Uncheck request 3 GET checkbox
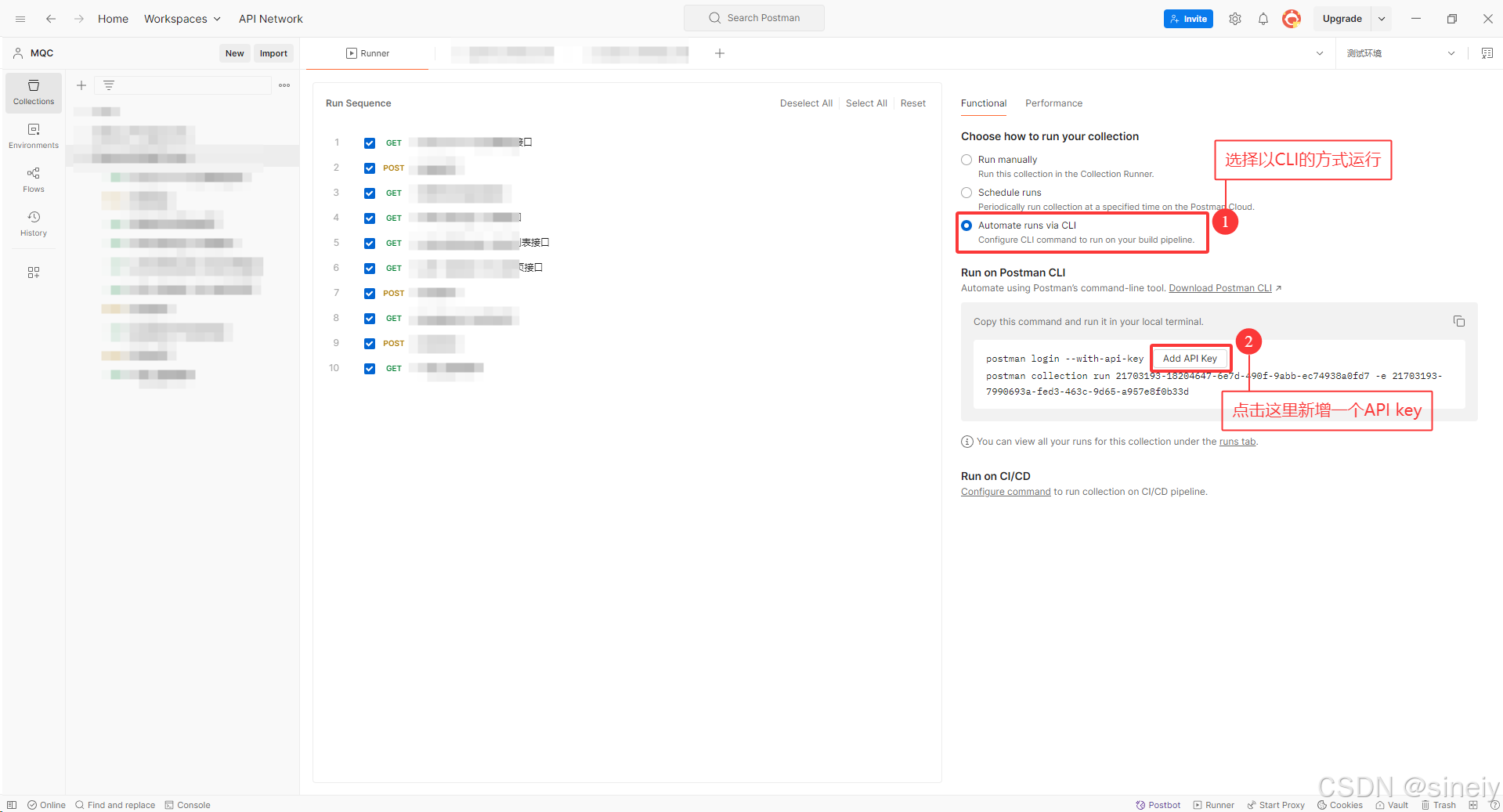The height and width of the screenshot is (812, 1503). (370, 193)
